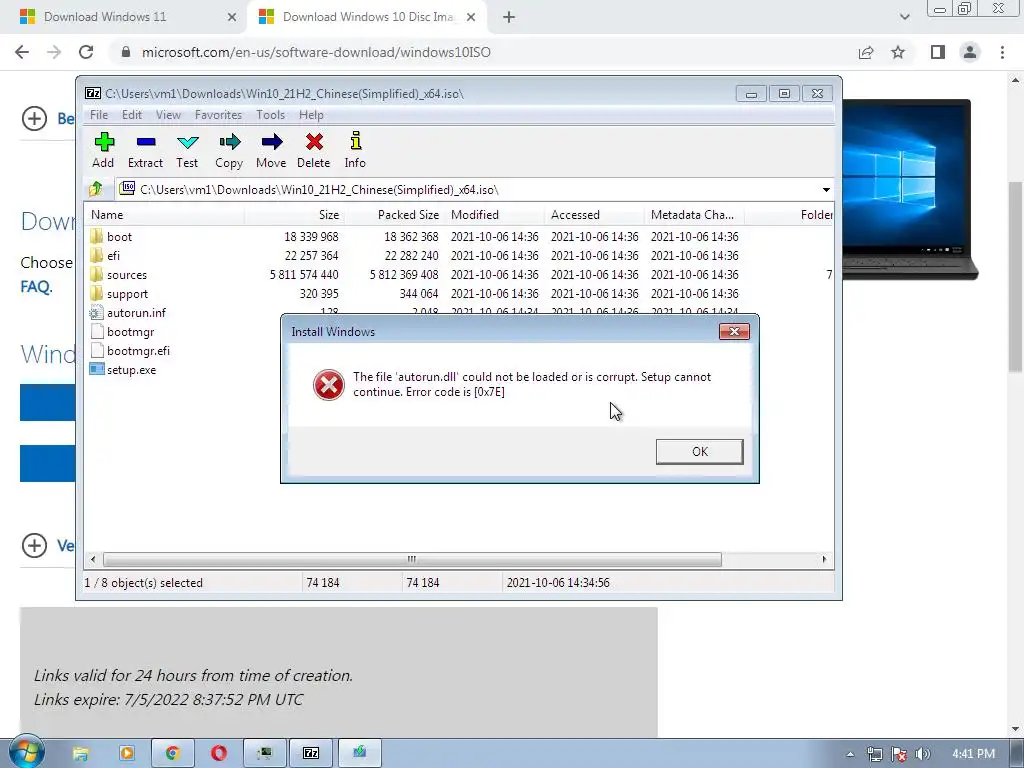Expand the 'Be...' plus section on webpage

coord(35,119)
